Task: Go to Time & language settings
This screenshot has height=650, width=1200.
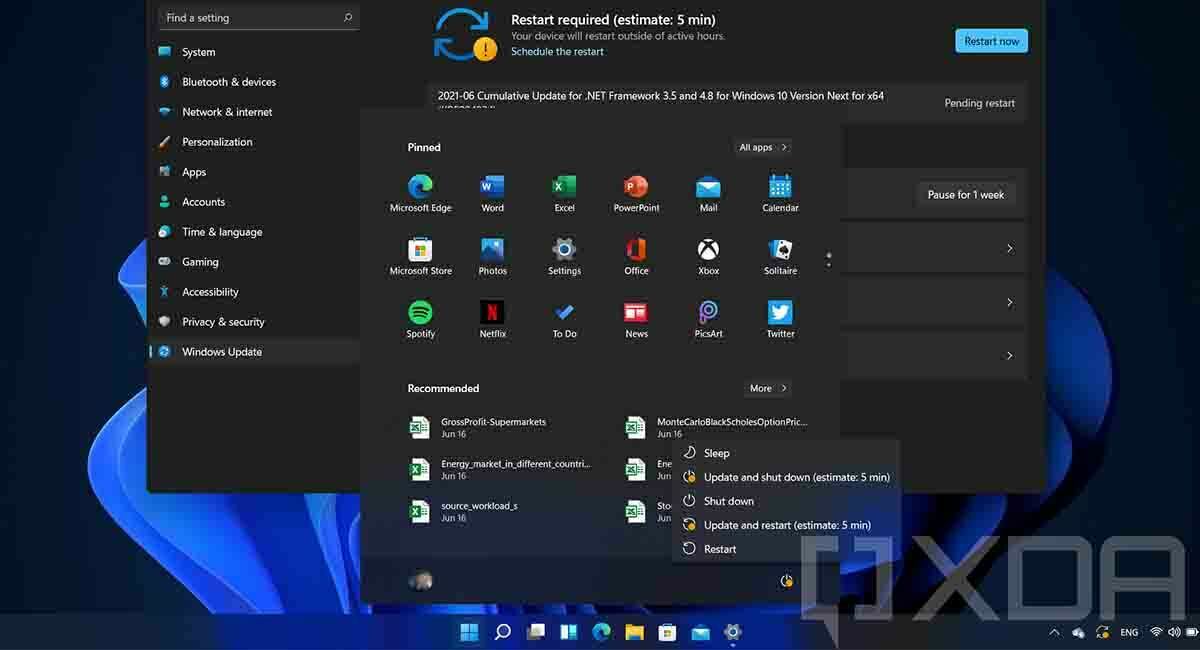Action: (254, 232)
